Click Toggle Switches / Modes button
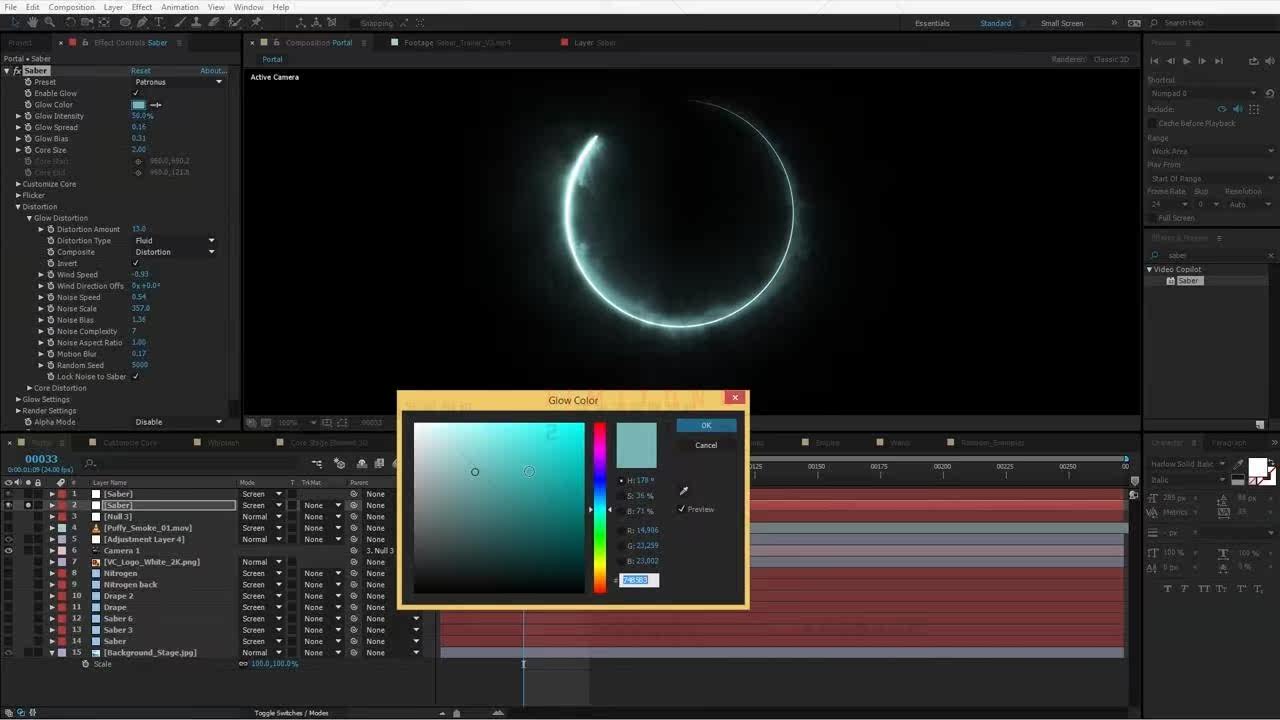Image resolution: width=1280 pixels, height=720 pixels. point(291,713)
